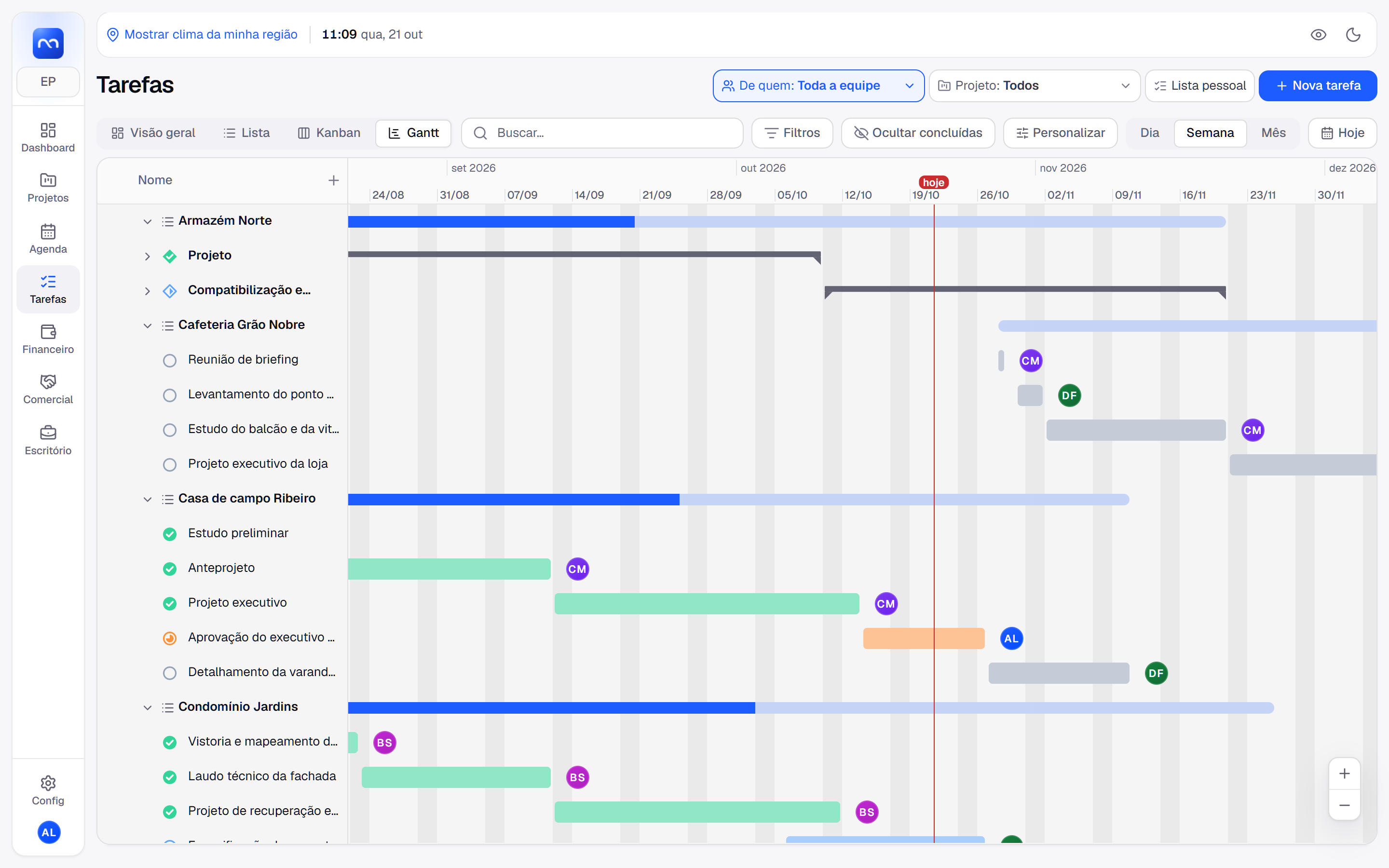Toggle completion of Estudo preliminar
The height and width of the screenshot is (868, 1389).
pos(169,534)
